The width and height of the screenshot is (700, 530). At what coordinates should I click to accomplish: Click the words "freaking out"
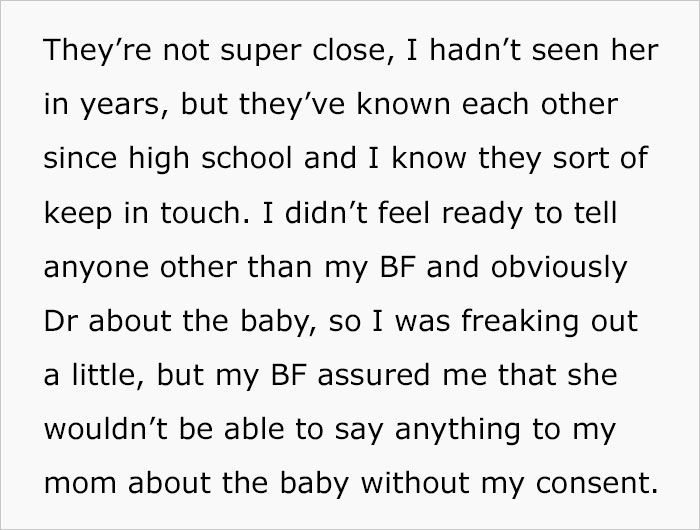click(549, 322)
